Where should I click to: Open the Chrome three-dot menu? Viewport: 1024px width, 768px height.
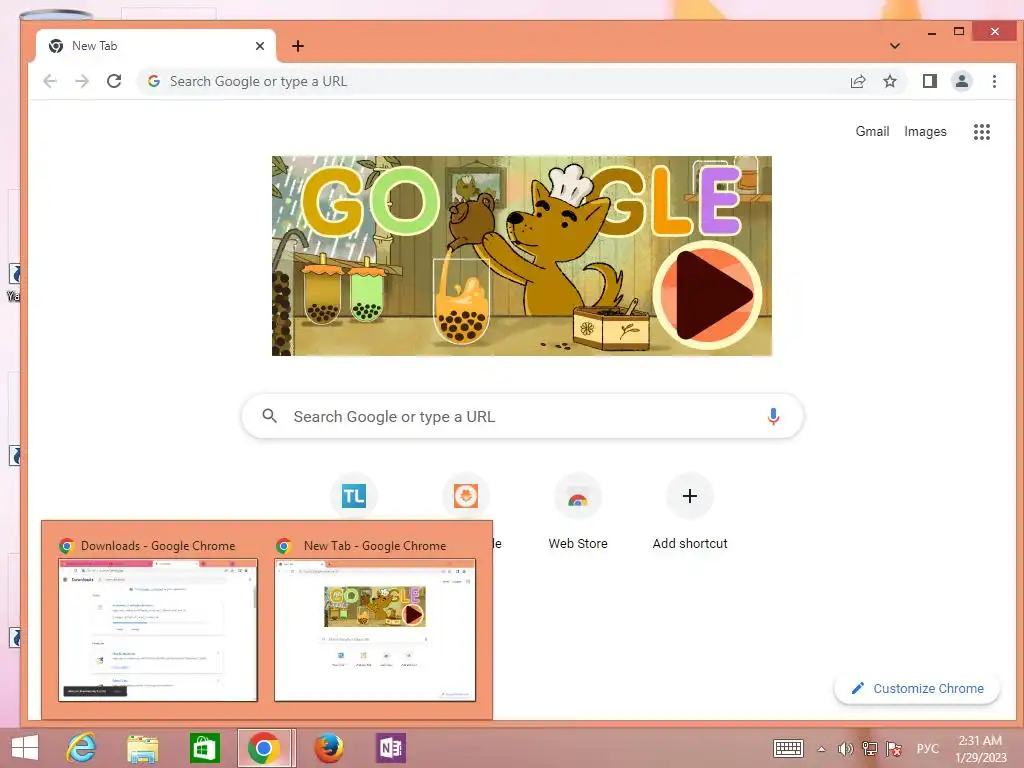pyautogui.click(x=994, y=82)
